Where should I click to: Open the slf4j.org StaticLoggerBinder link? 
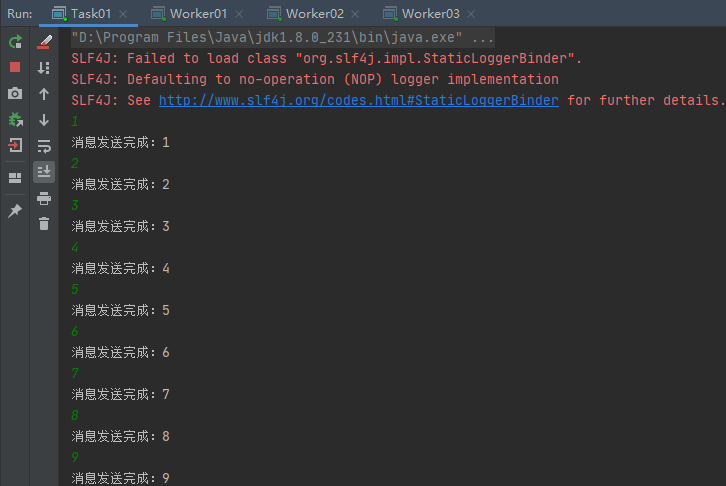(x=361, y=100)
